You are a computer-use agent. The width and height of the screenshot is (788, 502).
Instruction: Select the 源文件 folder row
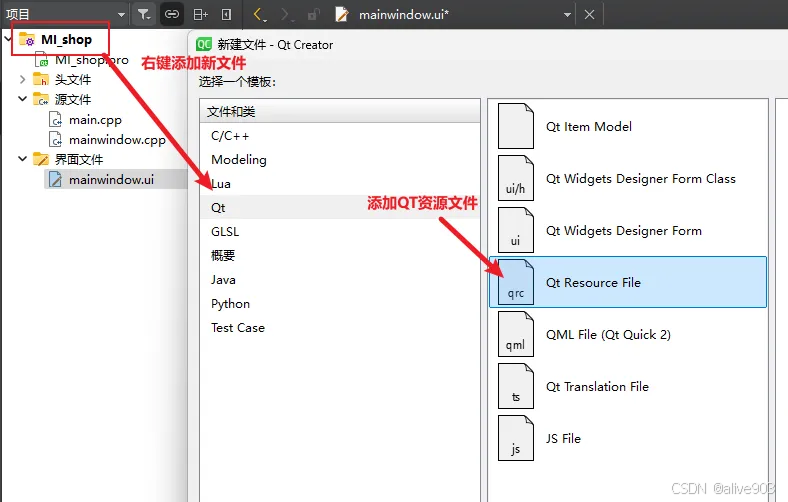pos(73,99)
